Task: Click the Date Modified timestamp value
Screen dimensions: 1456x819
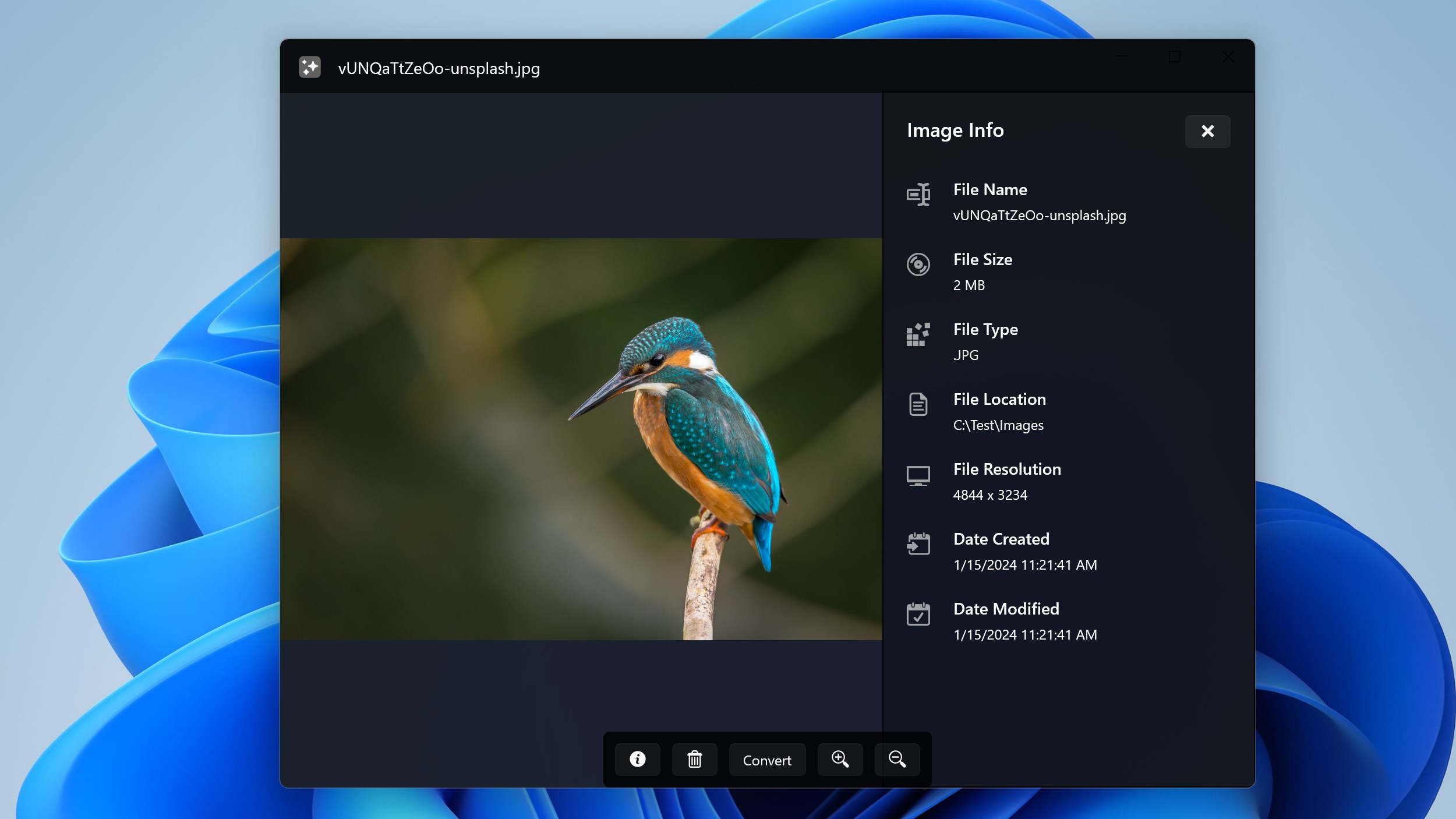Action: click(x=1025, y=635)
